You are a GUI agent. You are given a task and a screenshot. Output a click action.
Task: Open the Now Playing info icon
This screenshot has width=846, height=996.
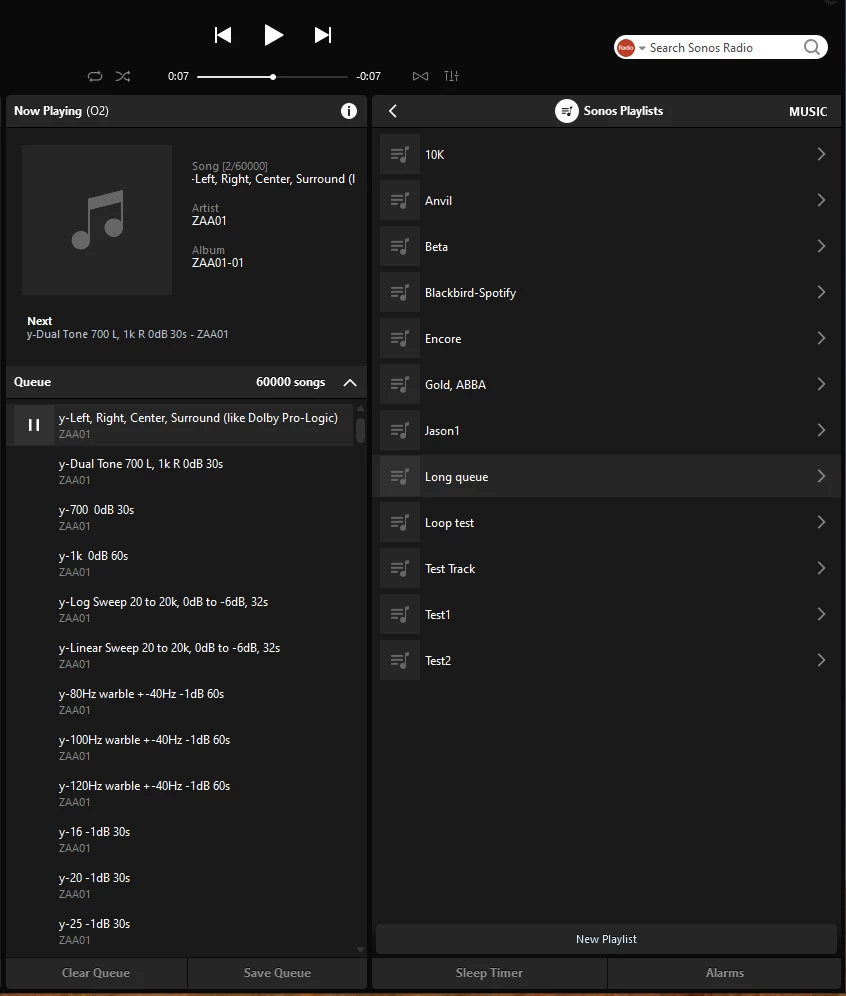coord(349,111)
